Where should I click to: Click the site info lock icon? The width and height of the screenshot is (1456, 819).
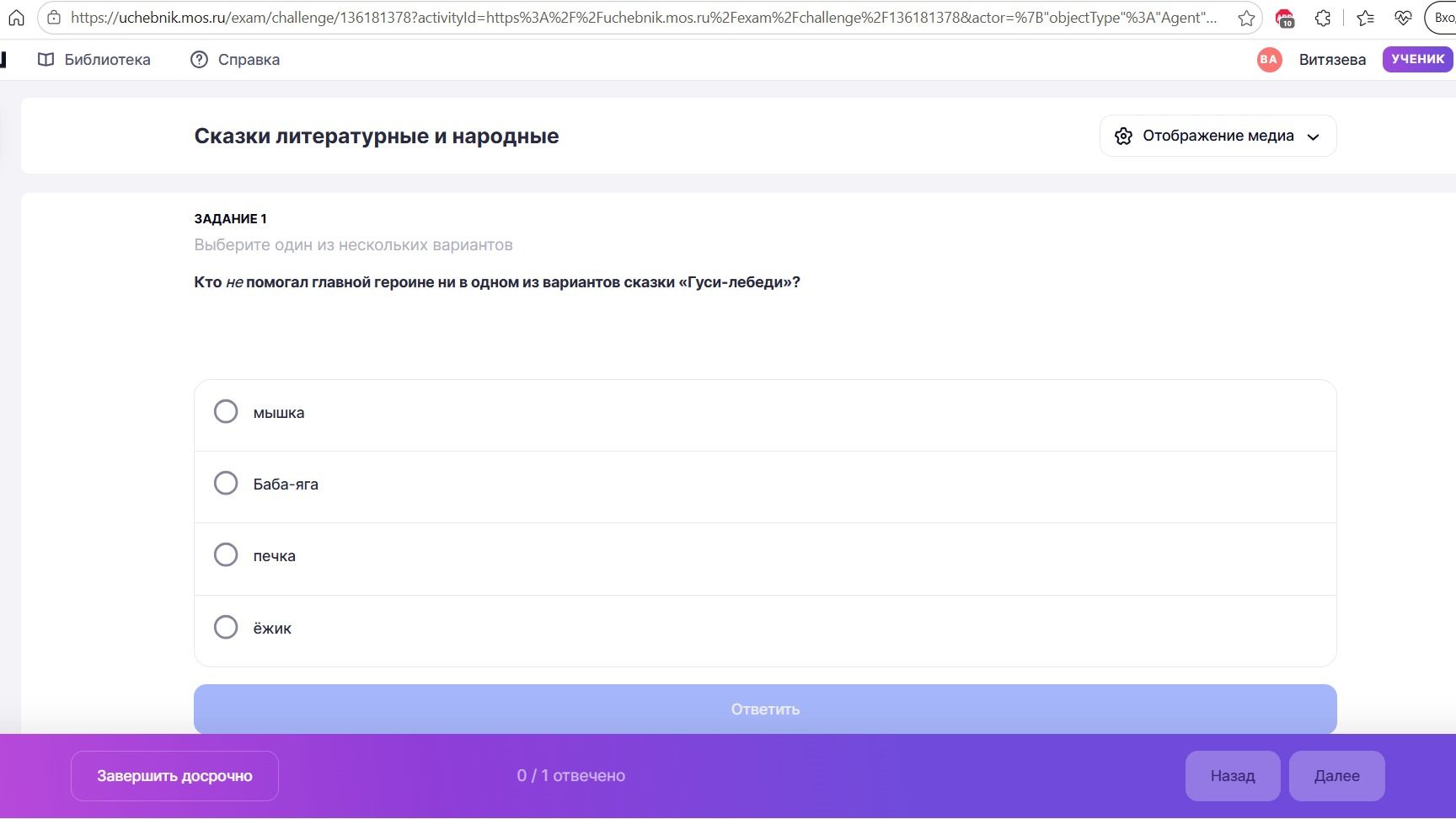pos(54,18)
